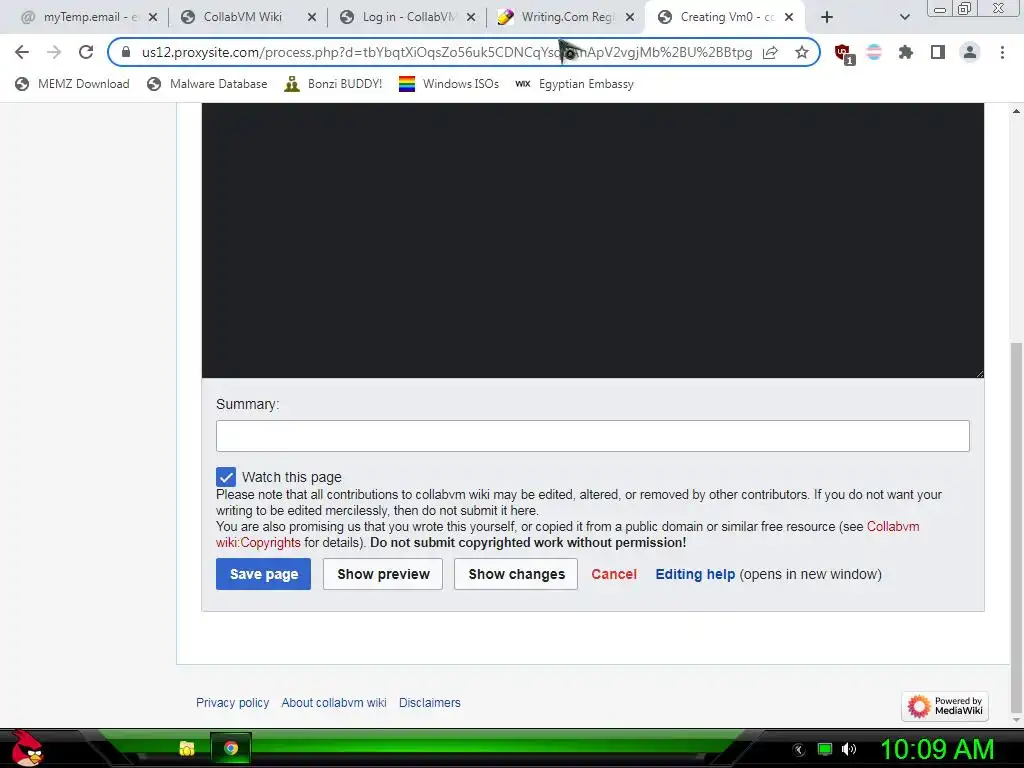Open the Privacy policy footer link
Viewport: 1024px width, 768px height.
click(x=232, y=703)
